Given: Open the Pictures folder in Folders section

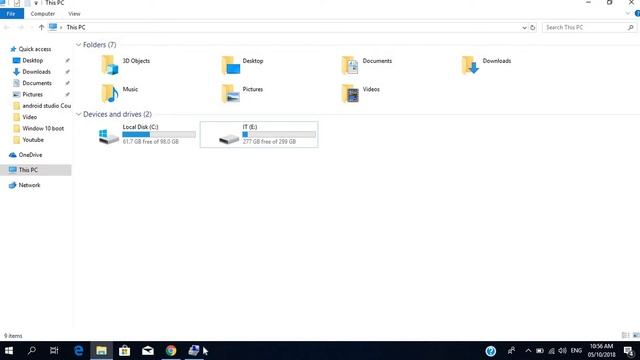Looking at the screenshot, I should tap(242, 93).
